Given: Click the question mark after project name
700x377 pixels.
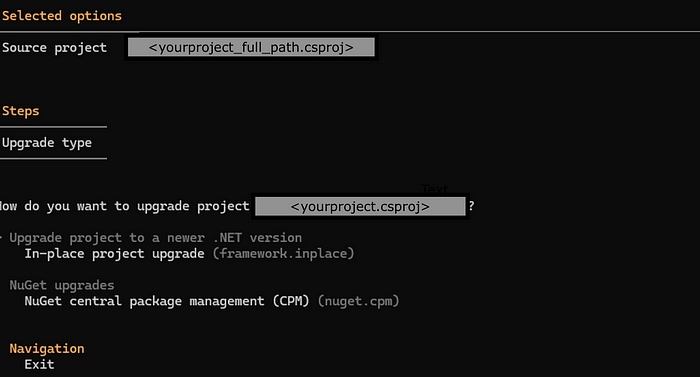Looking at the screenshot, I should [x=471, y=206].
